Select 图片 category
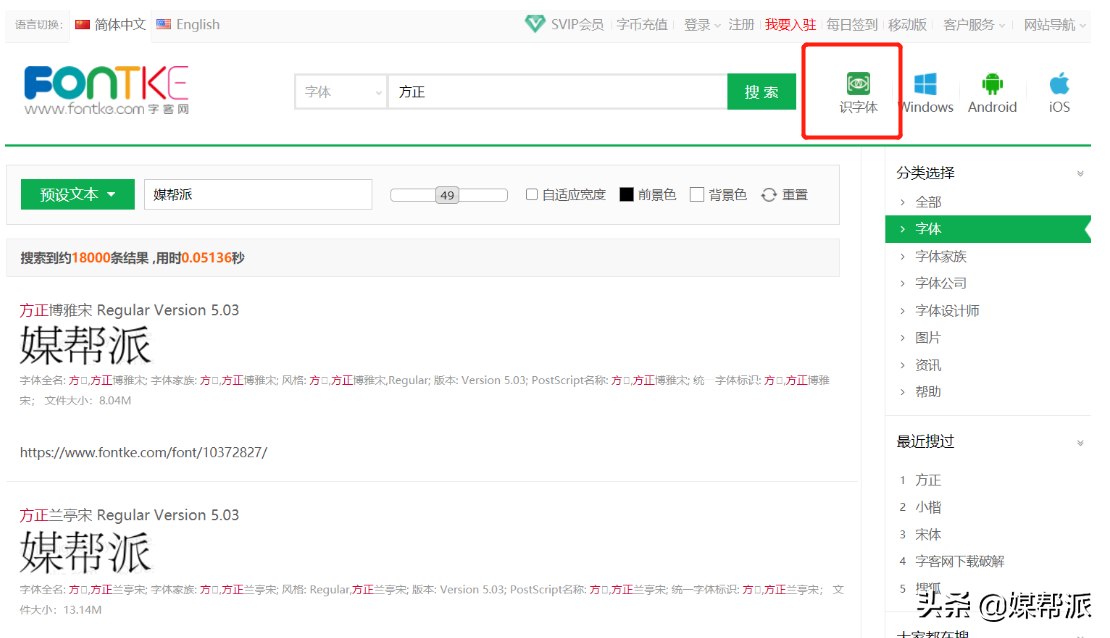The height and width of the screenshot is (638, 1110). [x=928, y=338]
